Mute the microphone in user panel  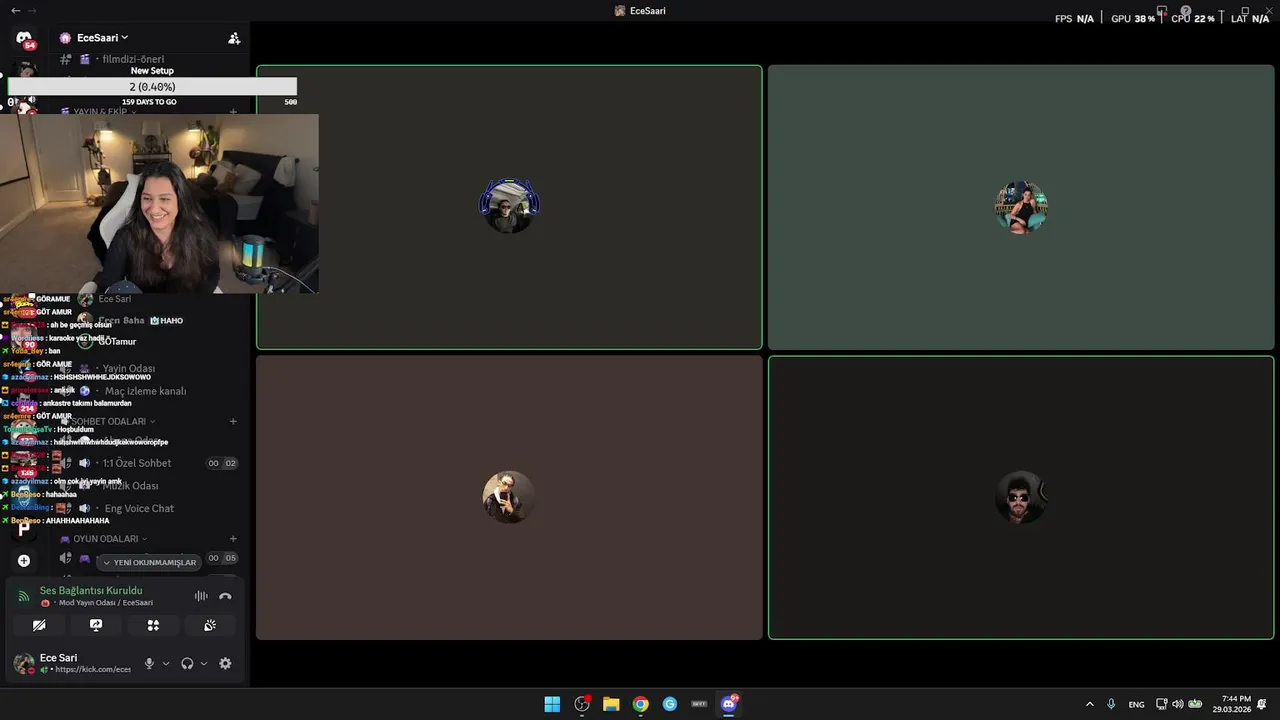149,663
